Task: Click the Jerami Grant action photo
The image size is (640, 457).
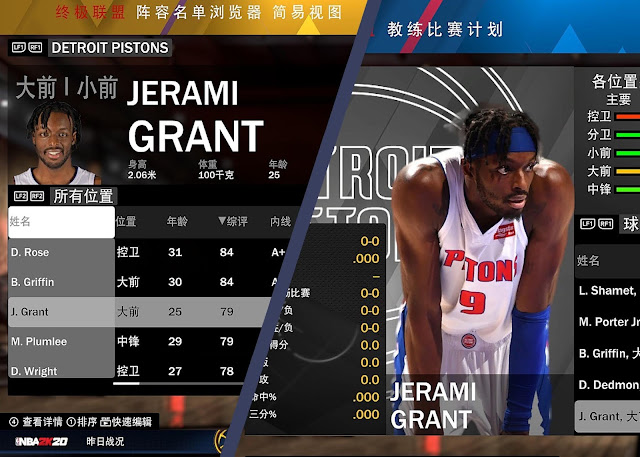Action: (482, 269)
